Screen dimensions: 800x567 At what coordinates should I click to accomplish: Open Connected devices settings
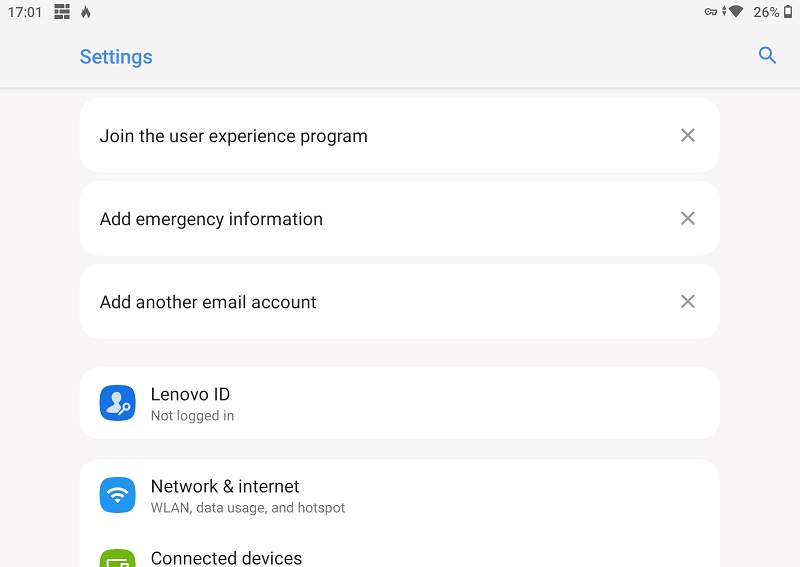399,554
